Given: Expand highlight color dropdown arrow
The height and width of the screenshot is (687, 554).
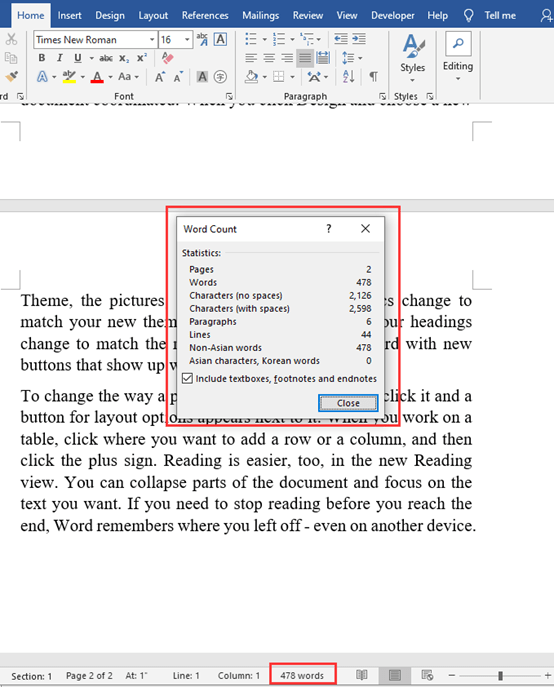Looking at the screenshot, I should click(82, 77).
